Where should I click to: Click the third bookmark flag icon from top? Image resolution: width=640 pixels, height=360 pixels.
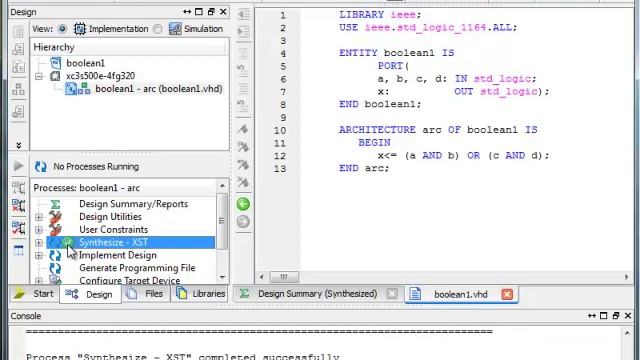point(243,165)
